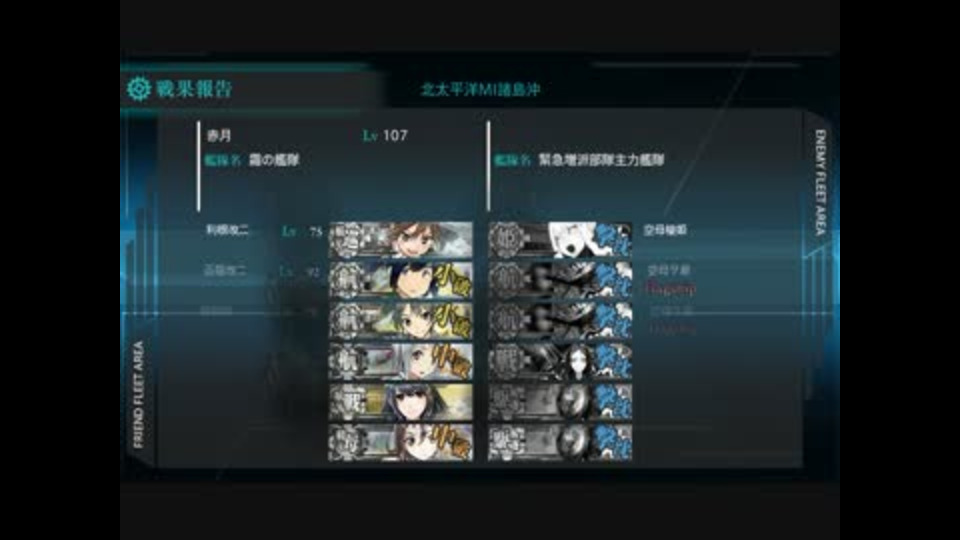This screenshot has width=960, height=540.
Task: Click the 戦果報告 header title
Action: pos(195,89)
